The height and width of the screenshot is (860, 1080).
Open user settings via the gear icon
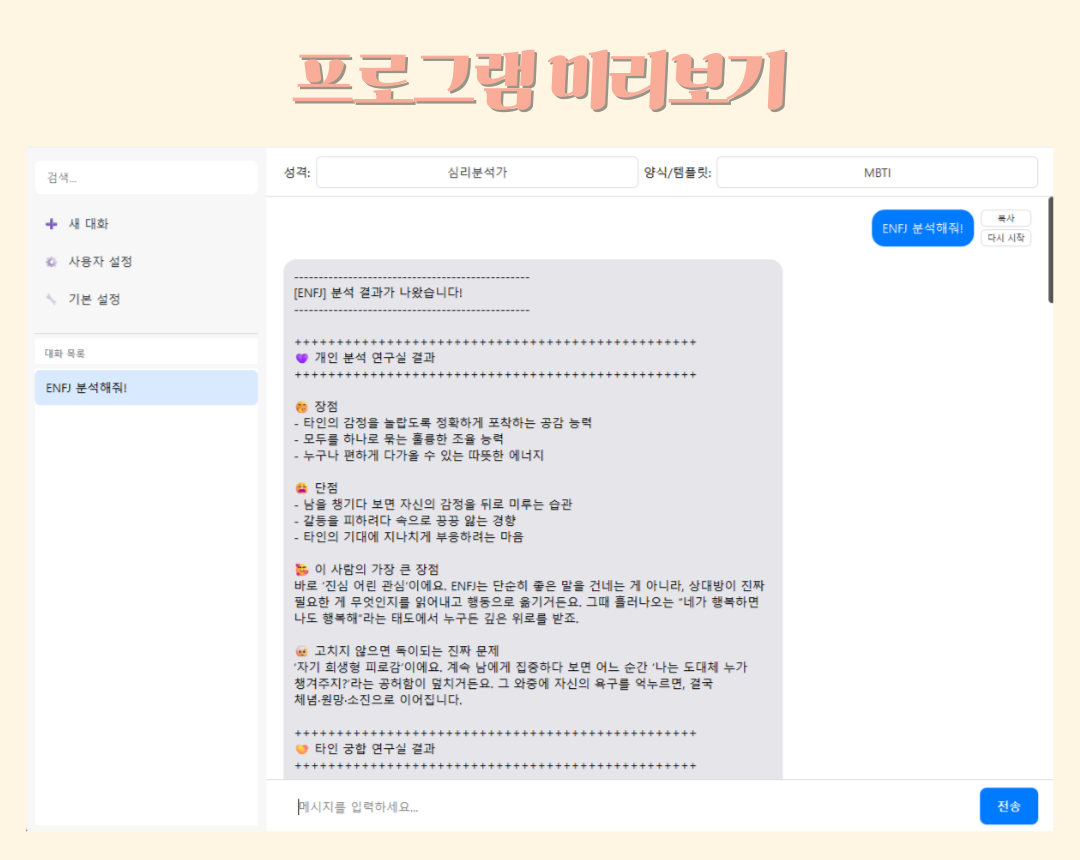[x=51, y=261]
